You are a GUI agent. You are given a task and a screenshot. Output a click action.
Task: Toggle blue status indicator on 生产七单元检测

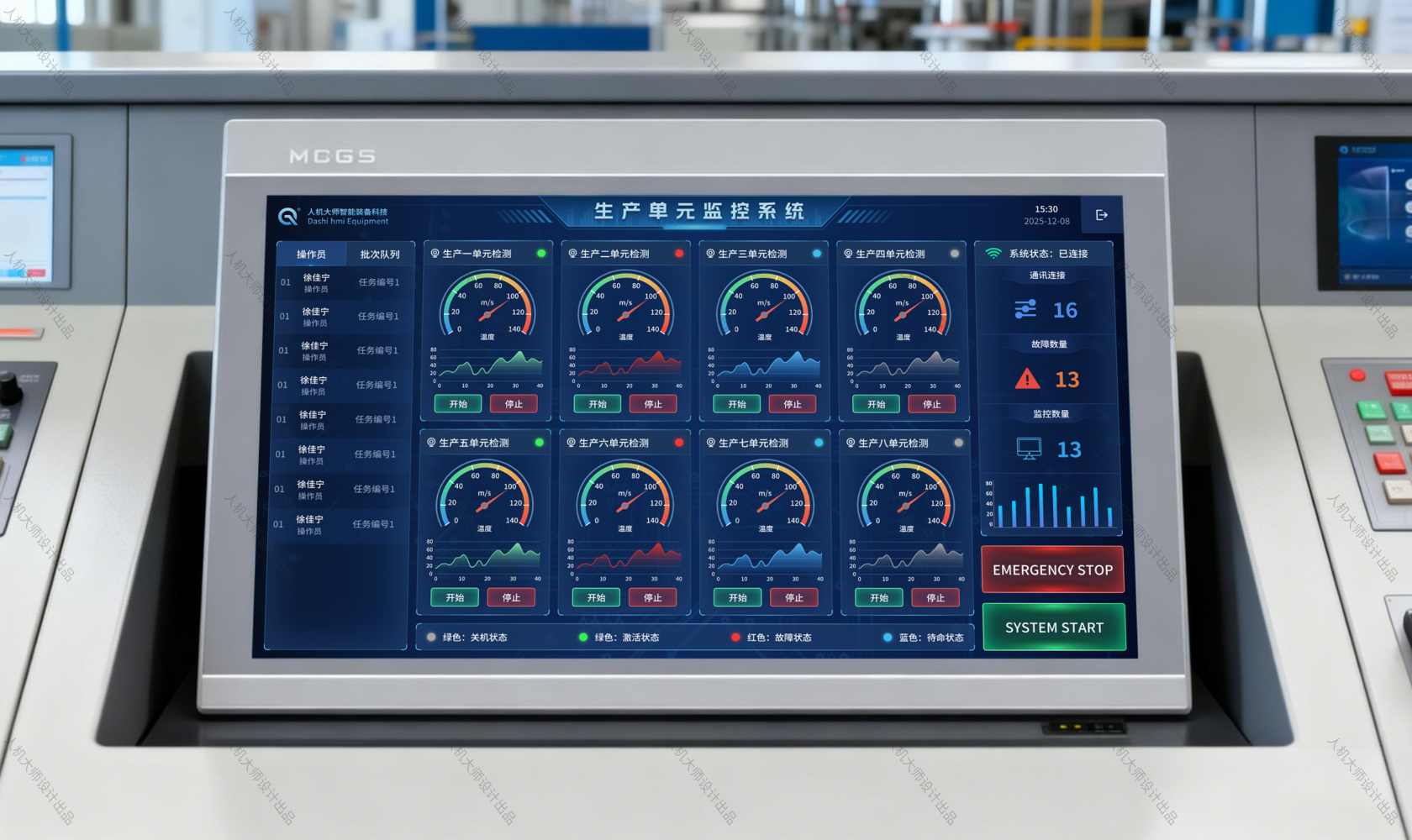pyautogui.click(x=819, y=443)
